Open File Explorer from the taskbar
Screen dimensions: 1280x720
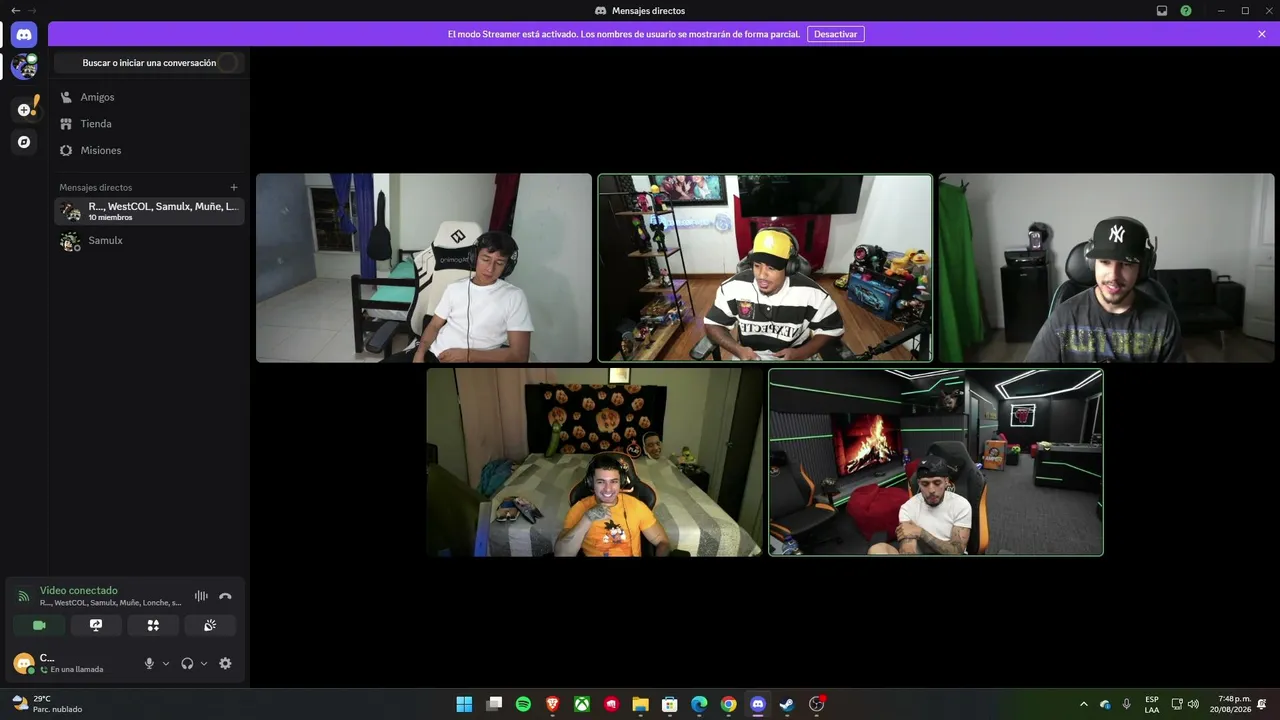pyautogui.click(x=641, y=704)
